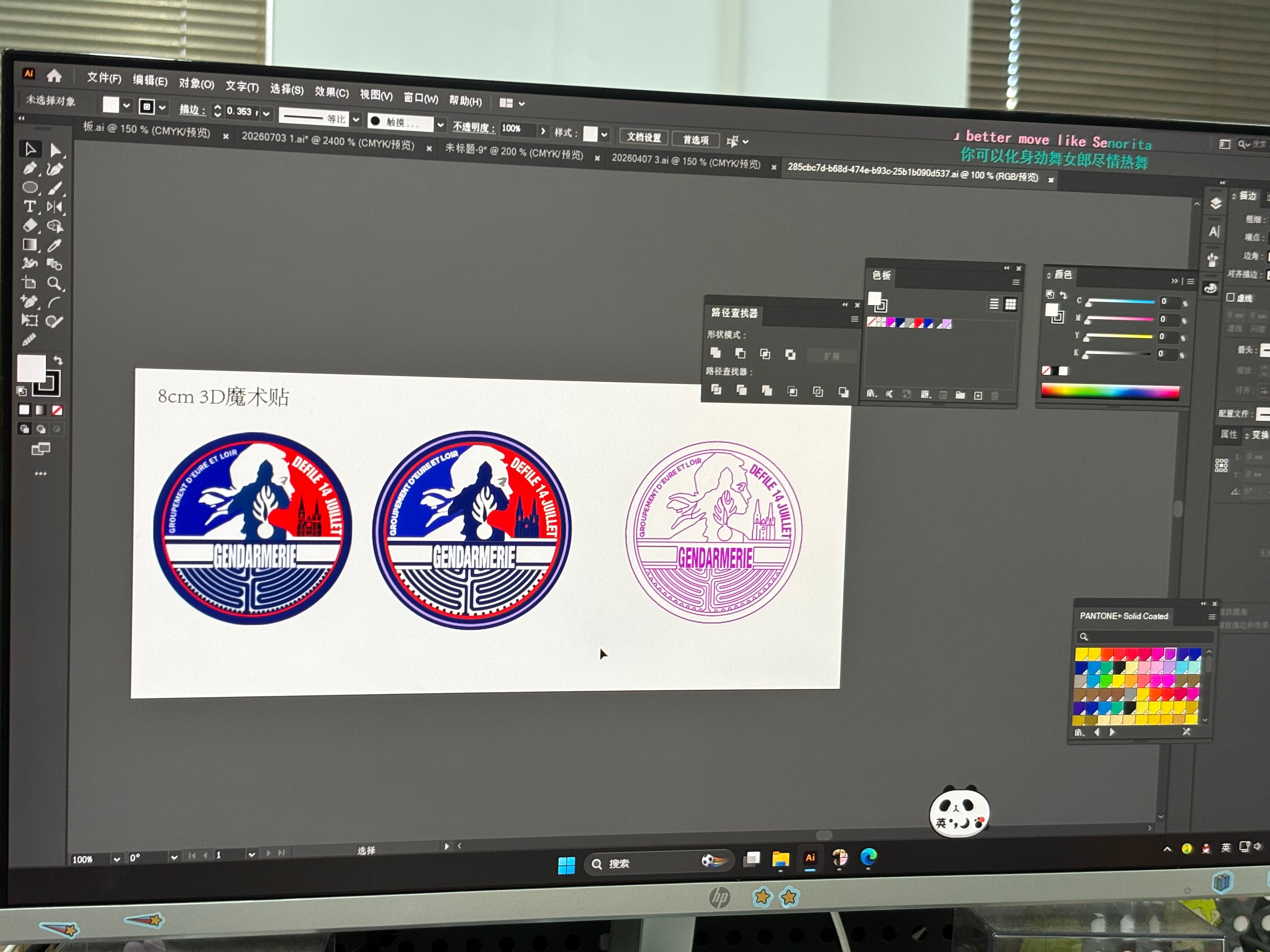Screen dimensions: 1270x952
Task: Open the stroke color dropdown in control bar
Action: click(x=163, y=107)
